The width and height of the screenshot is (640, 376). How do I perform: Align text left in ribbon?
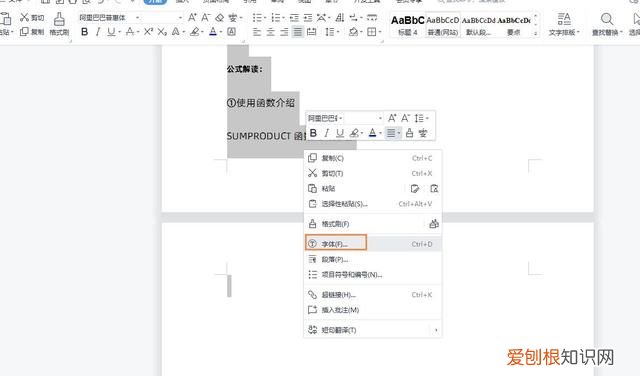(257, 32)
